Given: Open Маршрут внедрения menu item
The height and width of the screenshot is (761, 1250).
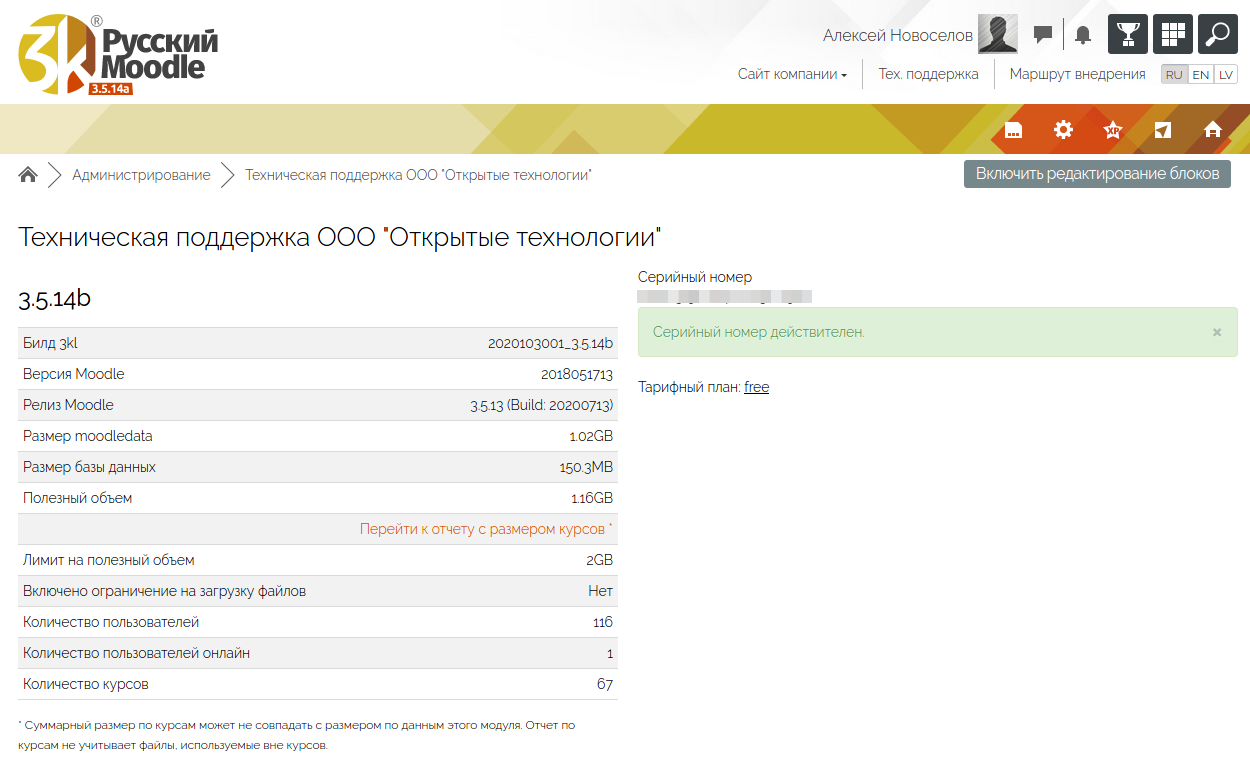Looking at the screenshot, I should tap(1077, 74).
